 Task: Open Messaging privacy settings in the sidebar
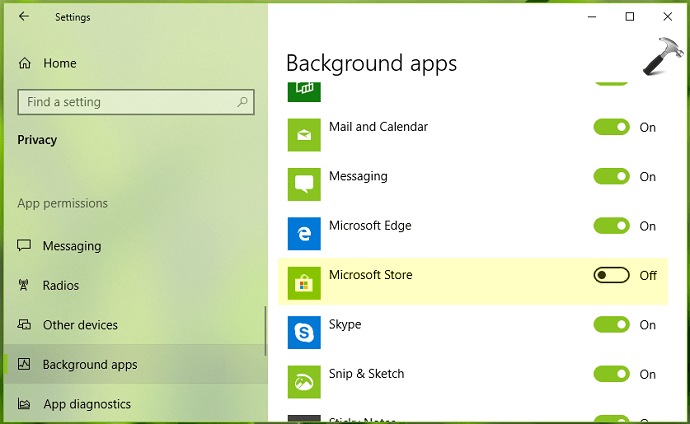(135, 245)
